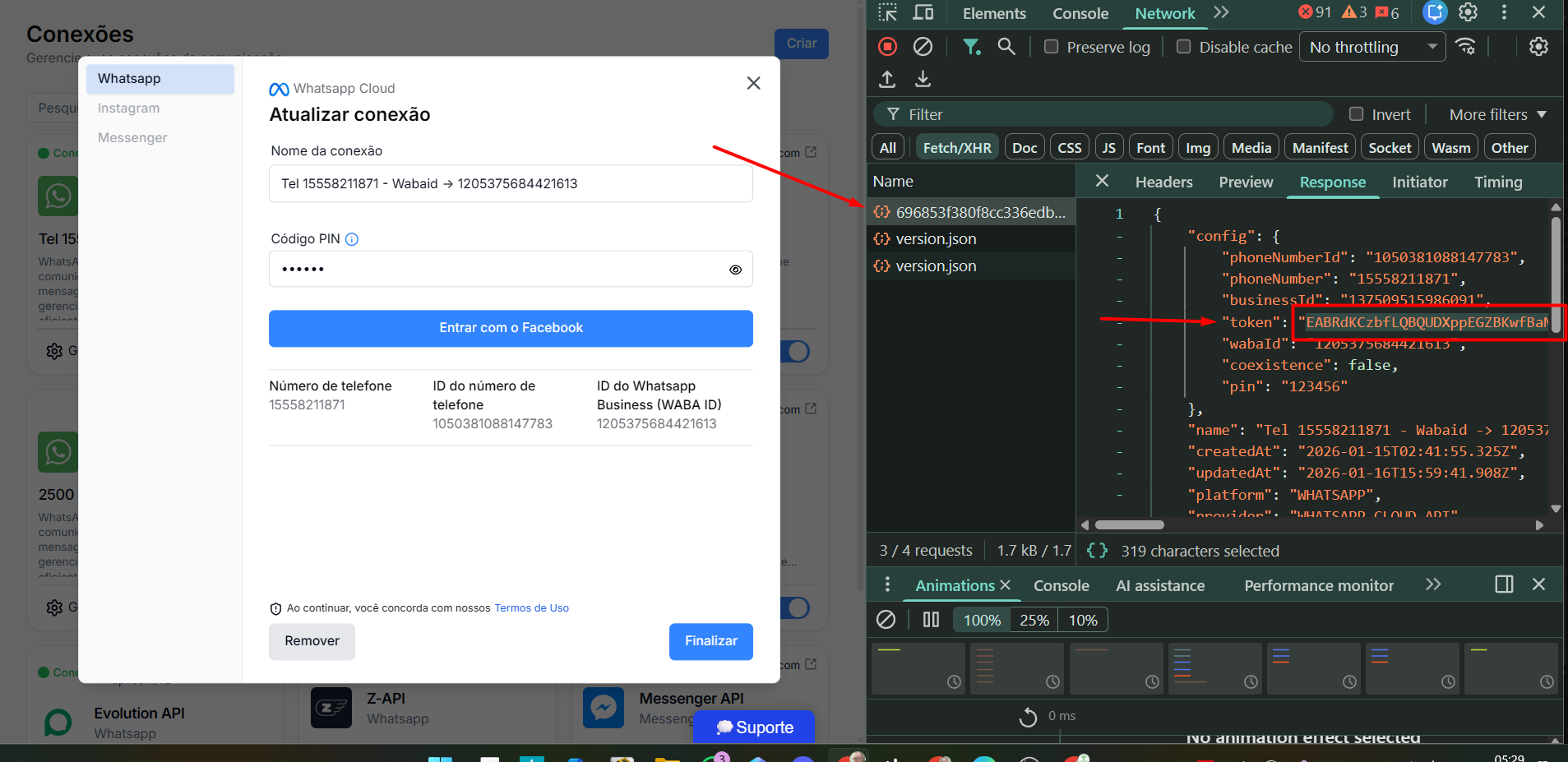Check the Invert filter checkbox

coord(1356,114)
